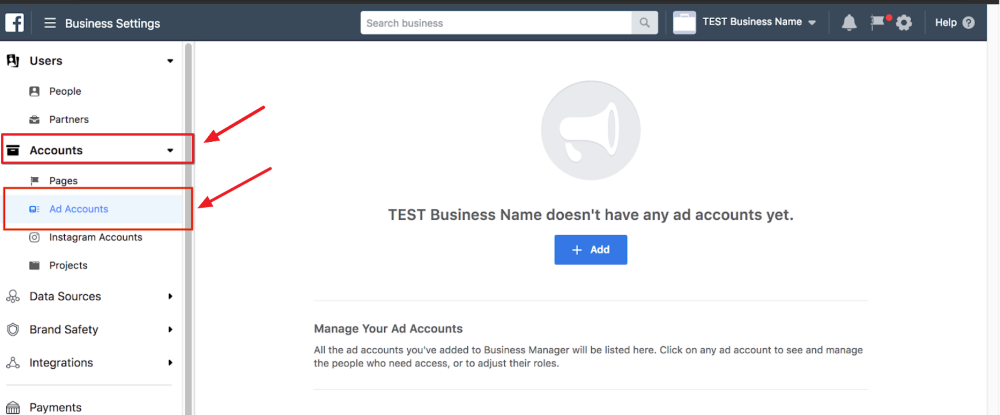Viewport: 1000px width, 415px height.
Task: Click the search magnifier button
Action: (x=645, y=23)
